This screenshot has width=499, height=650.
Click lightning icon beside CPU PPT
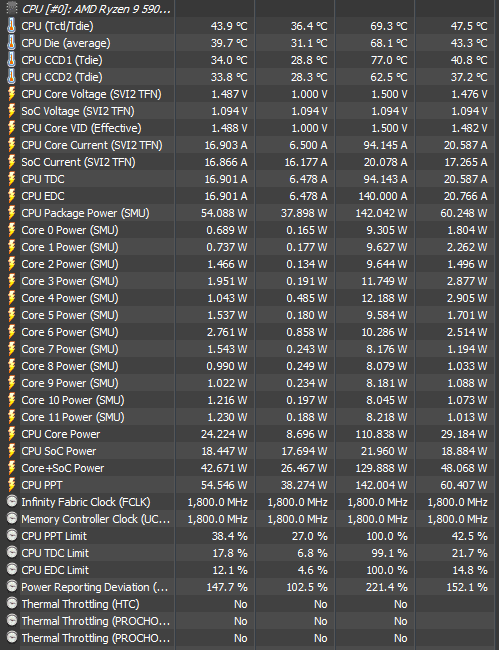(x=12, y=485)
